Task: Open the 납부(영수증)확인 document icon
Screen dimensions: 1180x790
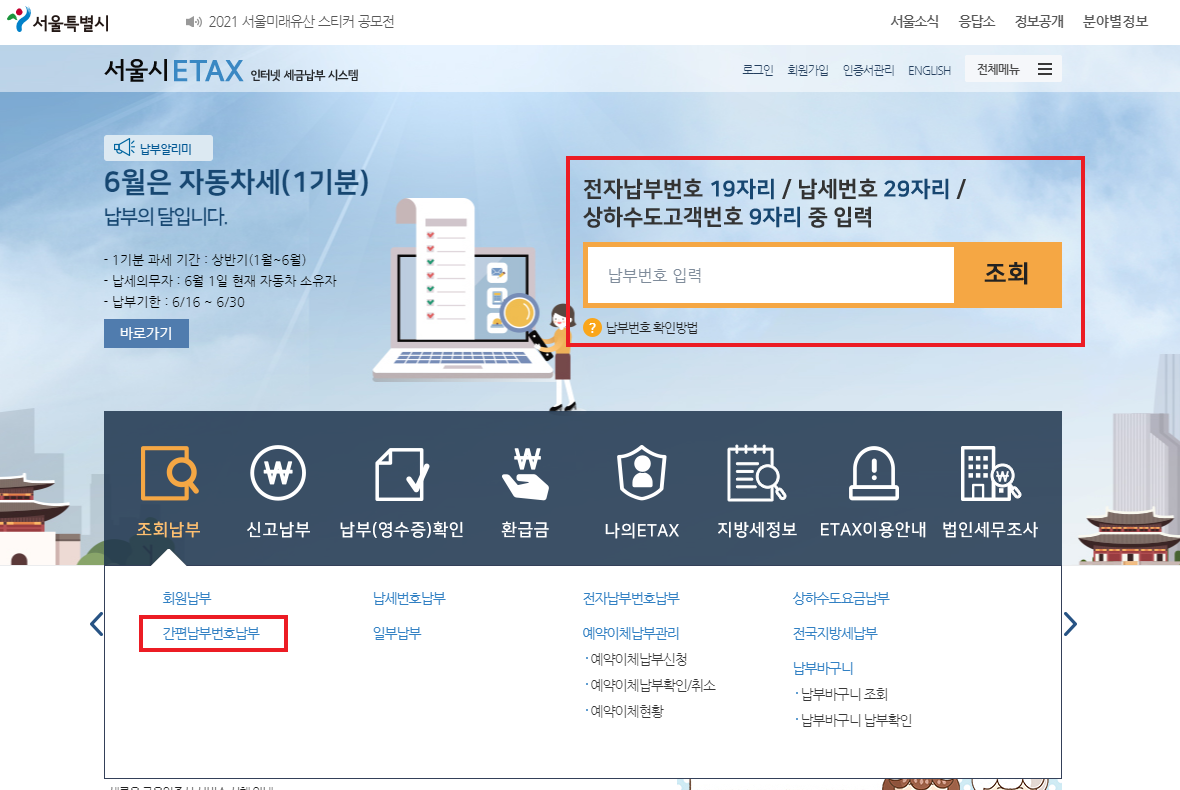Action: coord(402,472)
